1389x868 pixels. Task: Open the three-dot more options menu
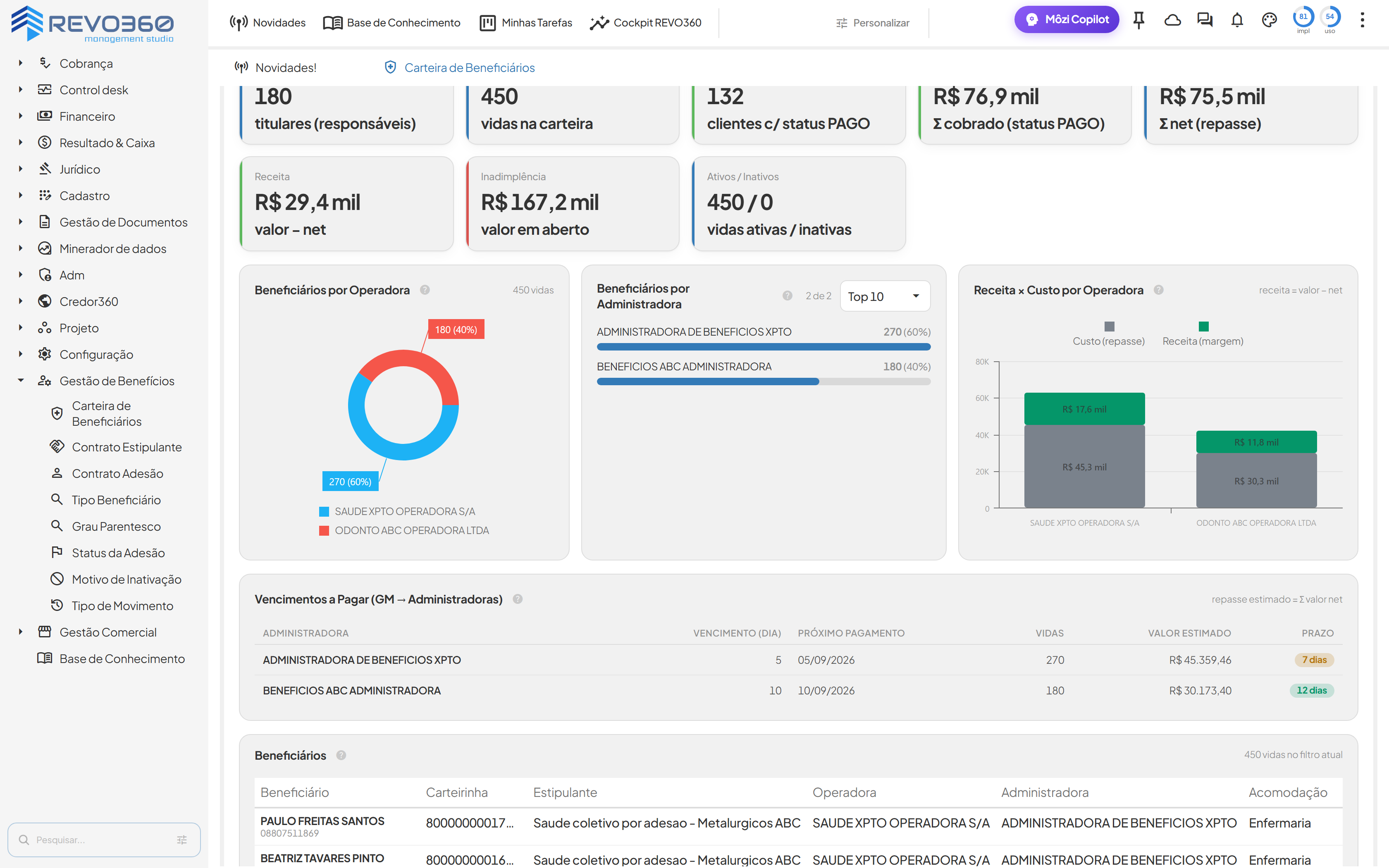[1362, 20]
